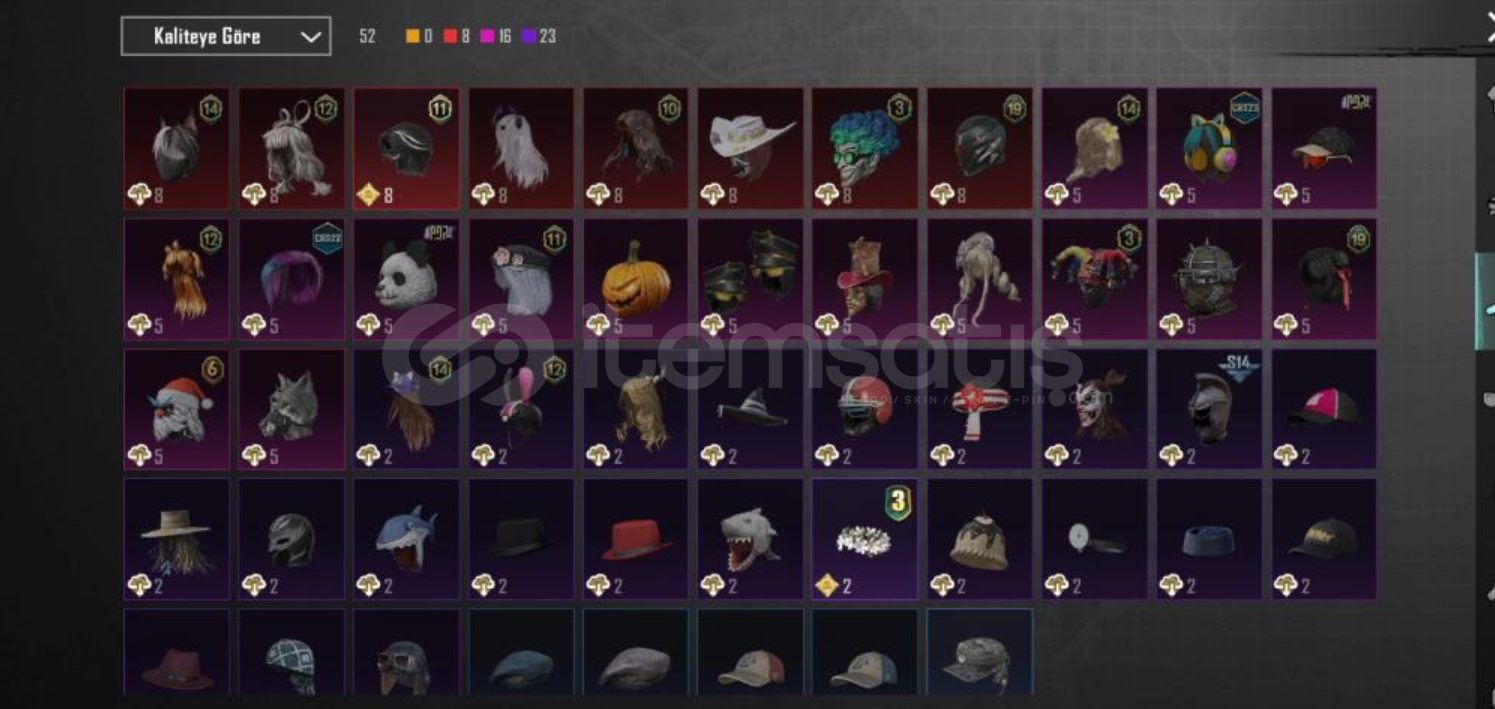Choose the white flower crown item
Screen dimensions: 1495x709
pyautogui.click(x=865, y=539)
